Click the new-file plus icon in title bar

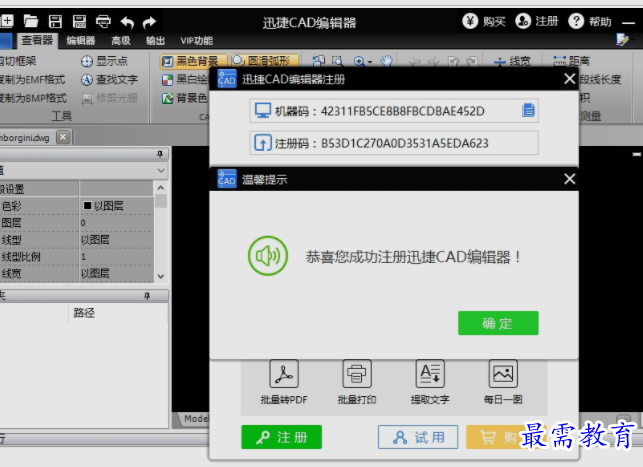(7, 21)
